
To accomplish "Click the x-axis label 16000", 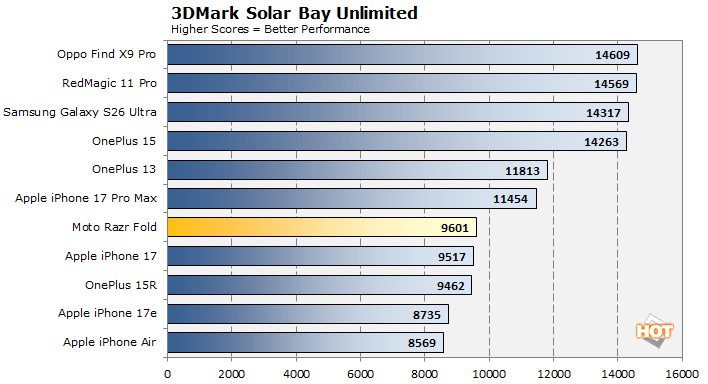I will pyautogui.click(x=682, y=374).
